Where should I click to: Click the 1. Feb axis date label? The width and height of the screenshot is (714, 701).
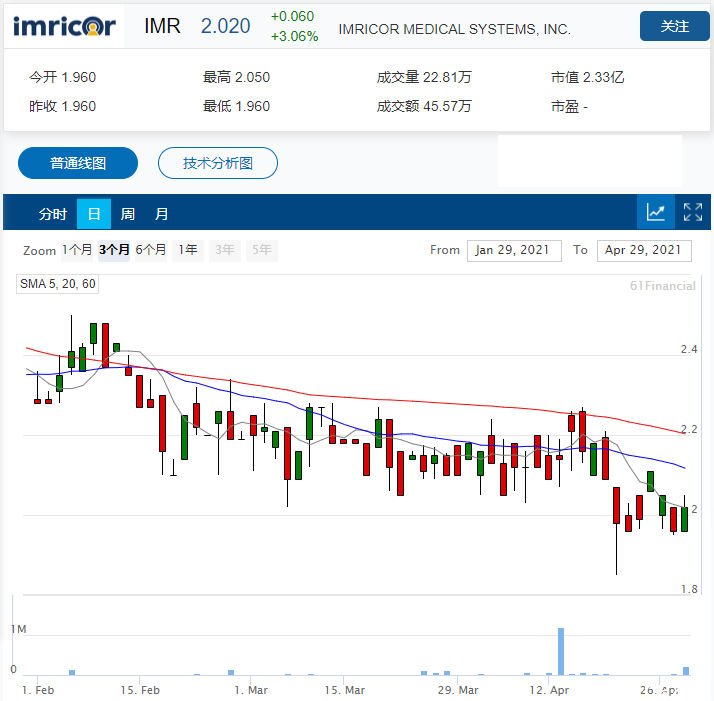(x=38, y=690)
